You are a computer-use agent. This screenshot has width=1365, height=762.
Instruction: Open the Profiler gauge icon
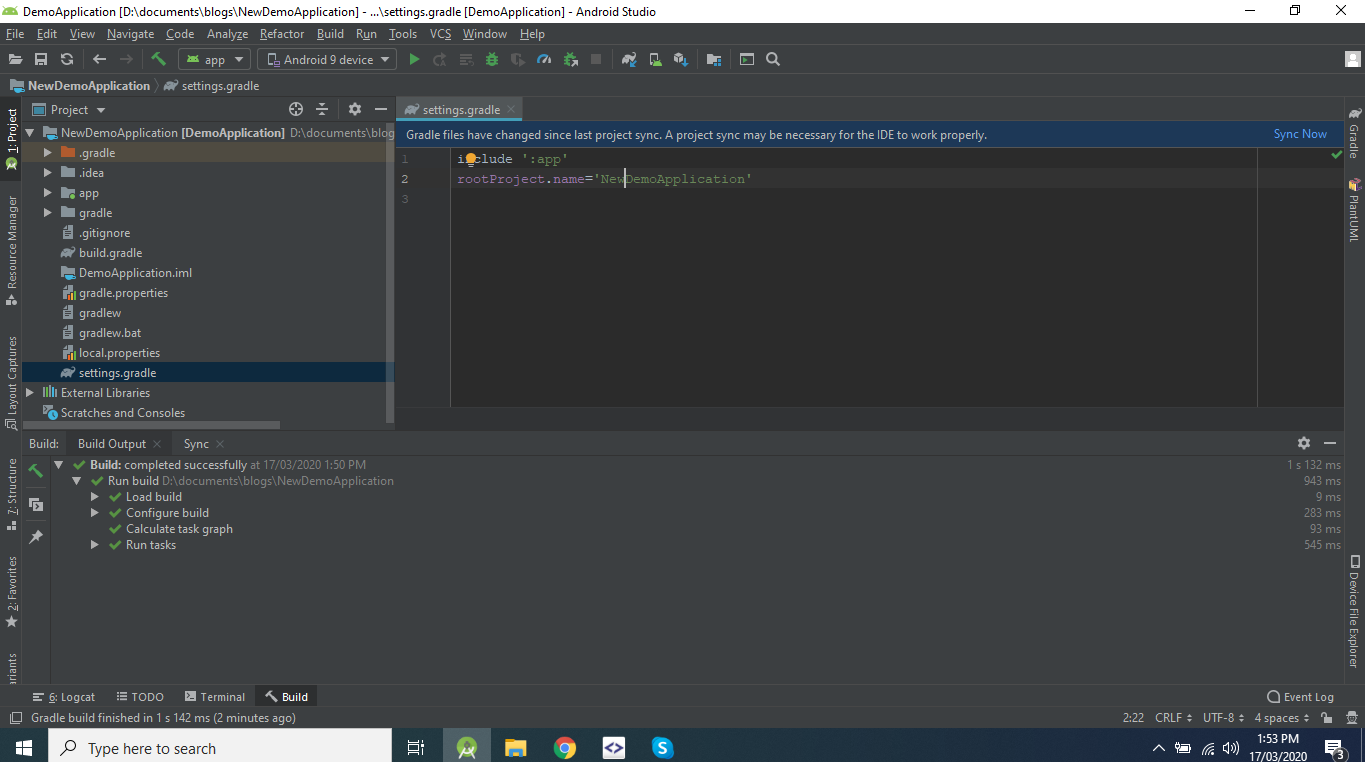coord(544,60)
